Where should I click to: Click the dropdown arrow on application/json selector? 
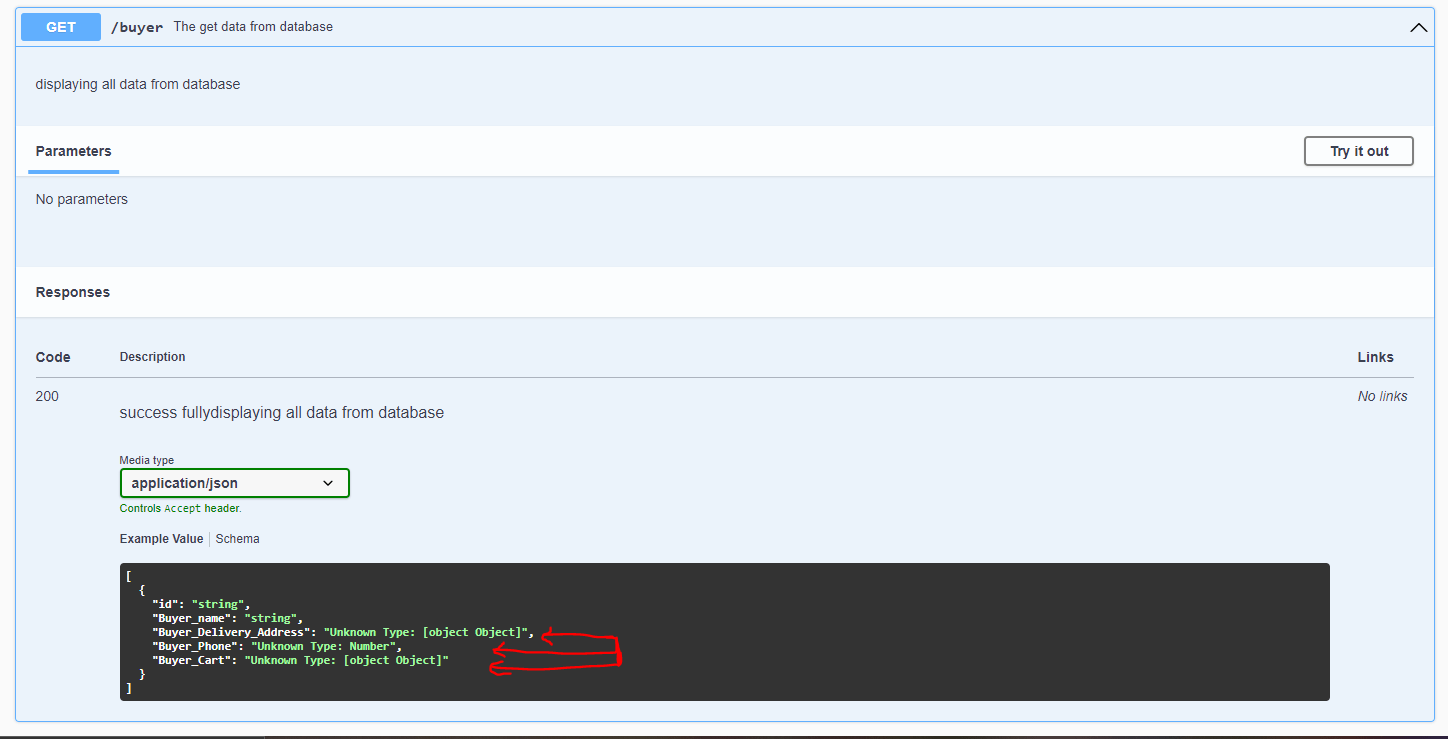(x=328, y=482)
